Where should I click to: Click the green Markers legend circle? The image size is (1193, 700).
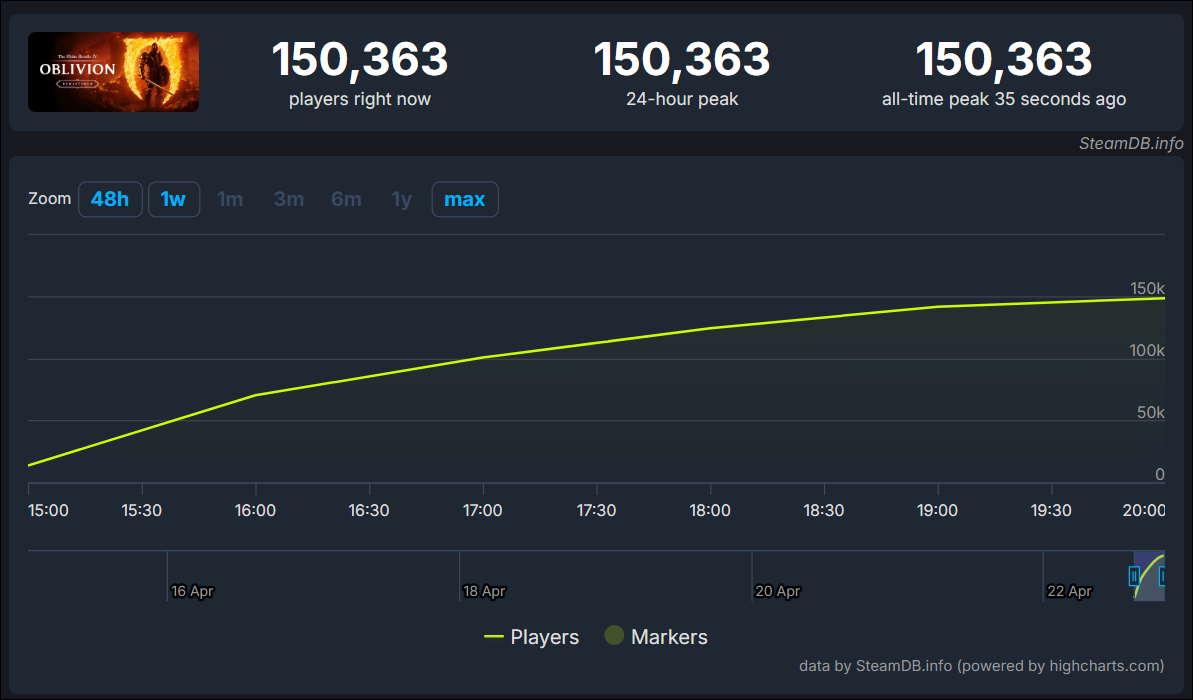click(x=614, y=636)
